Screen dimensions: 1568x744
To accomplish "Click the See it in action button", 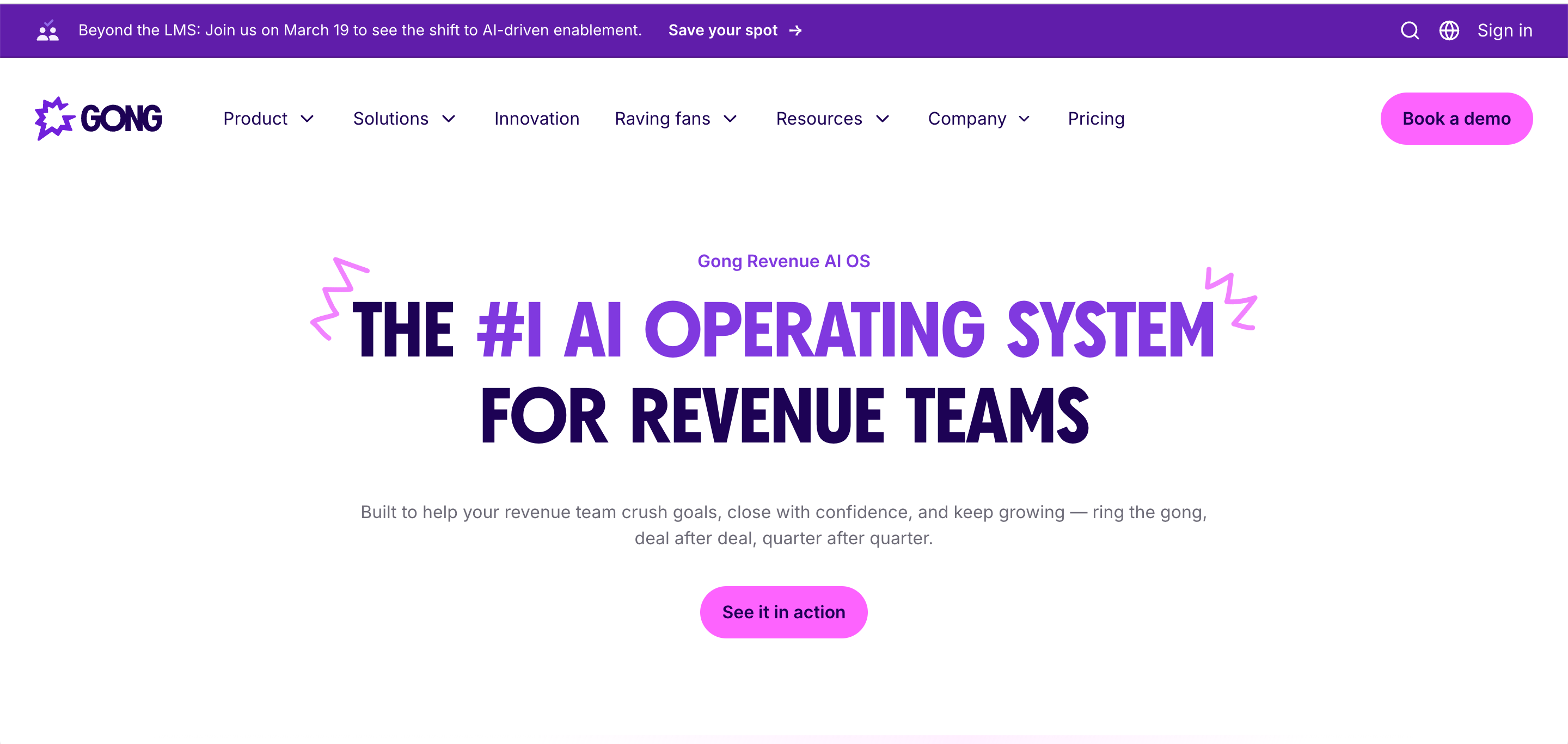I will tap(783, 612).
